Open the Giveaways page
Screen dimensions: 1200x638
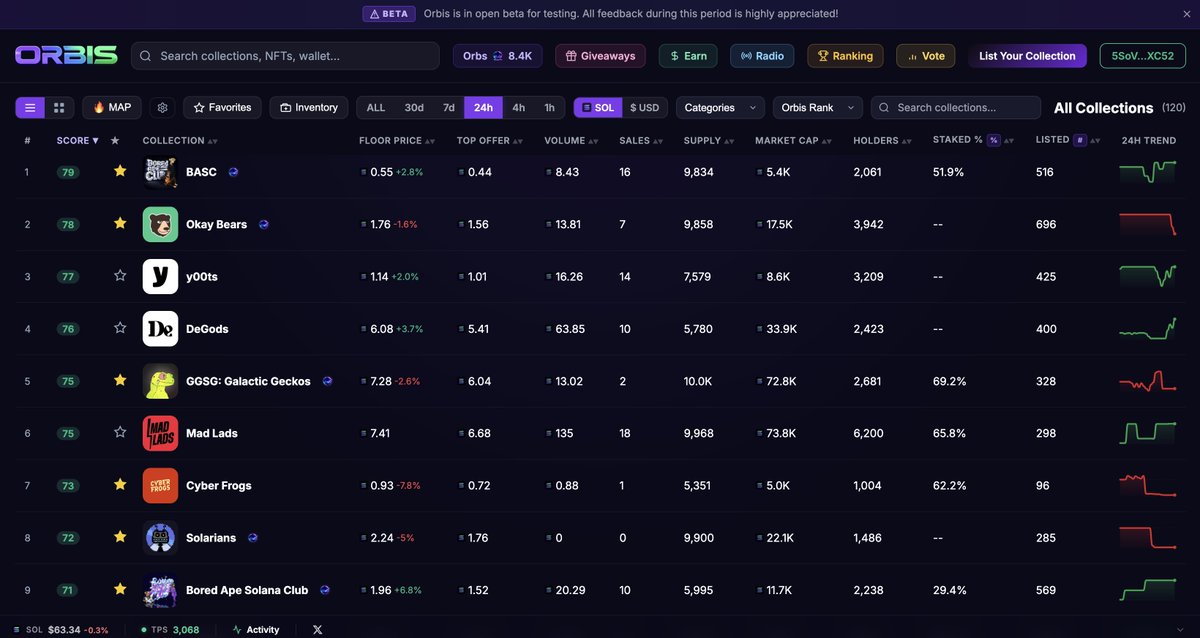coord(600,56)
